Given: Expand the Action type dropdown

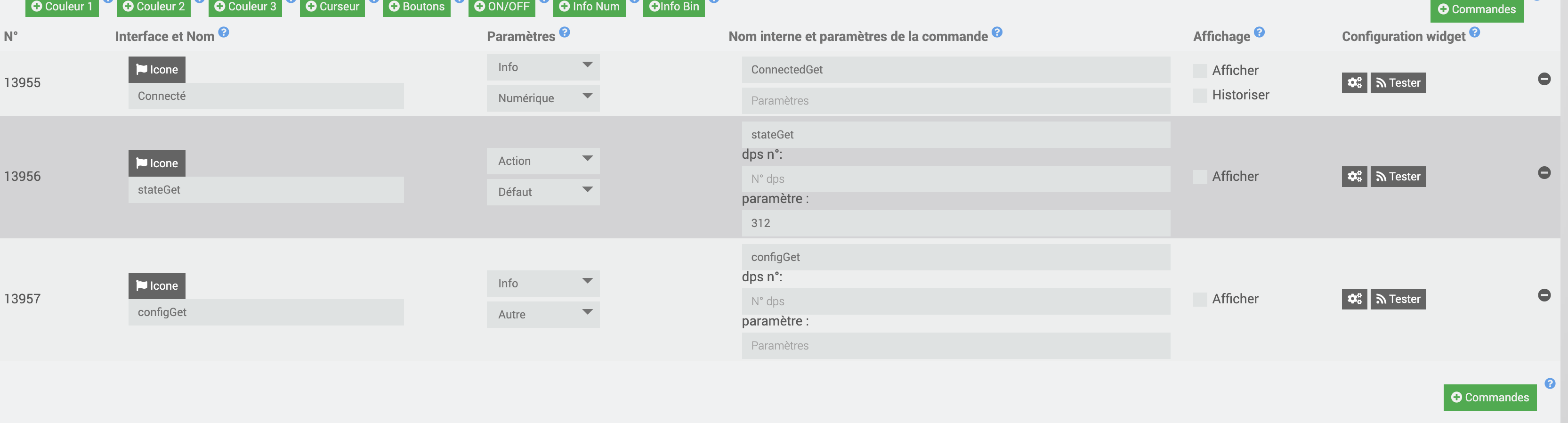Looking at the screenshot, I should [x=543, y=161].
